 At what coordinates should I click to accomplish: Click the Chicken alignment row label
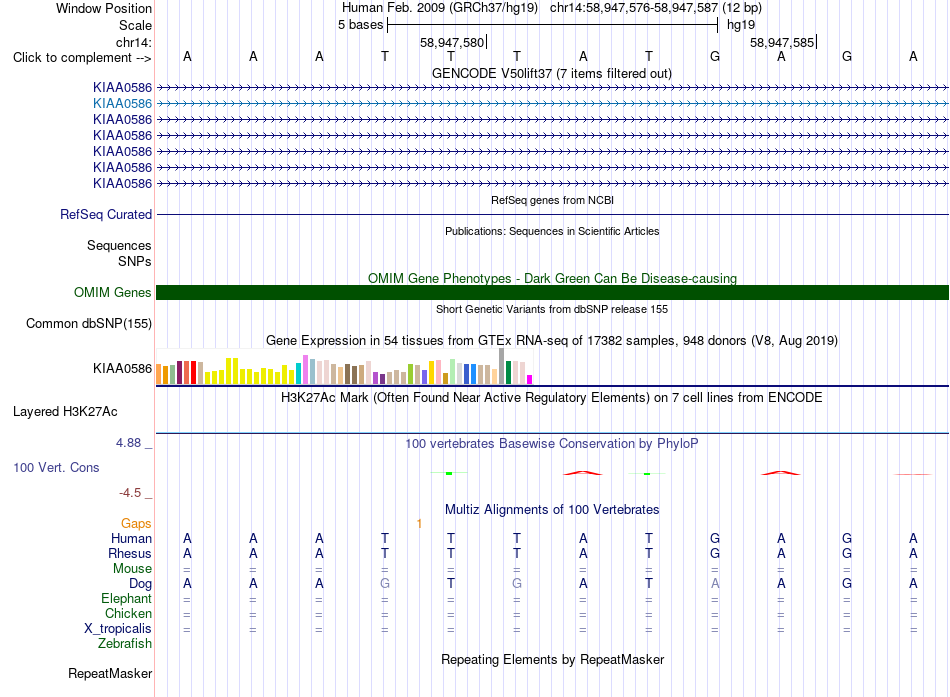point(128,614)
